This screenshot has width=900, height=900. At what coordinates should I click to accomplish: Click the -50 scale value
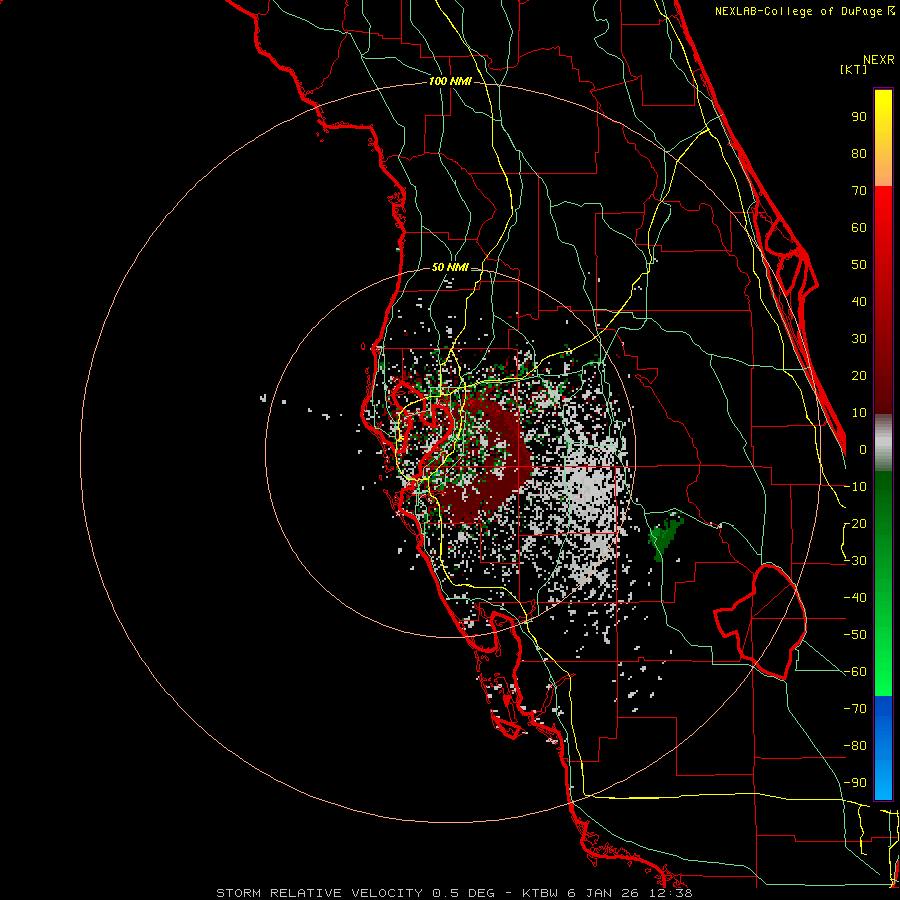click(x=855, y=635)
